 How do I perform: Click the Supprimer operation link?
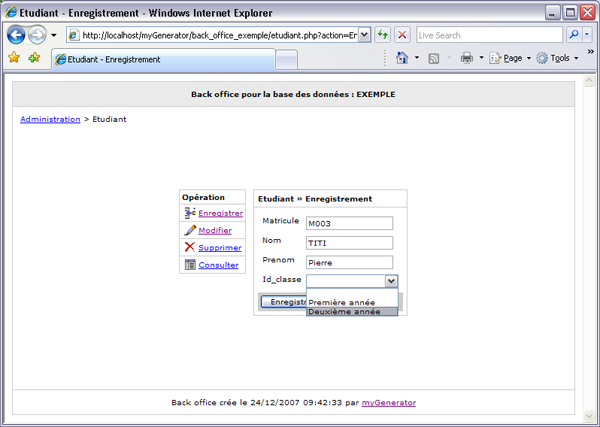219,247
